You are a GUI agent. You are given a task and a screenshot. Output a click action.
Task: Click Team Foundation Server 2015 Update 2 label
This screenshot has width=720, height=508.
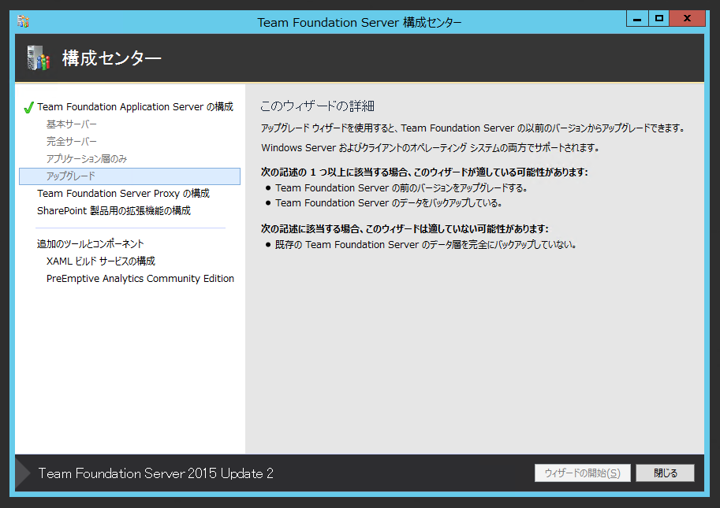pyautogui.click(x=156, y=473)
